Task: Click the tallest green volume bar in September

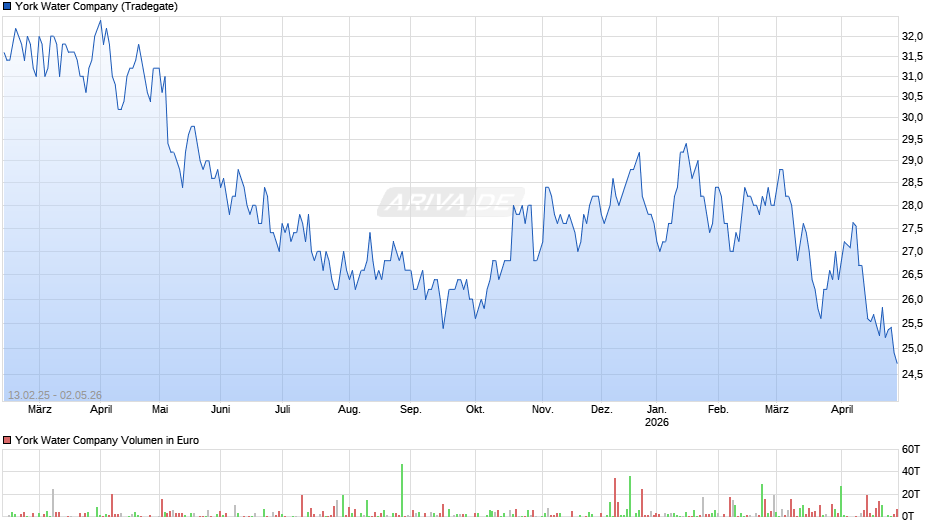Action: [x=402, y=490]
